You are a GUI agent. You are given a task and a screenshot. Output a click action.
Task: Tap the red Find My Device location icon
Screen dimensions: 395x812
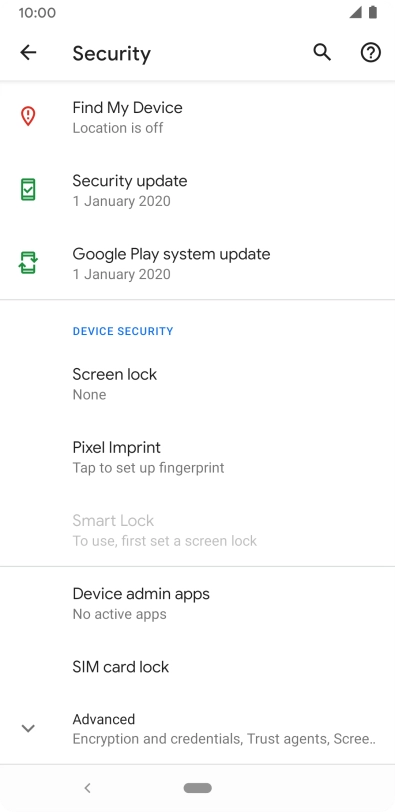click(x=28, y=116)
